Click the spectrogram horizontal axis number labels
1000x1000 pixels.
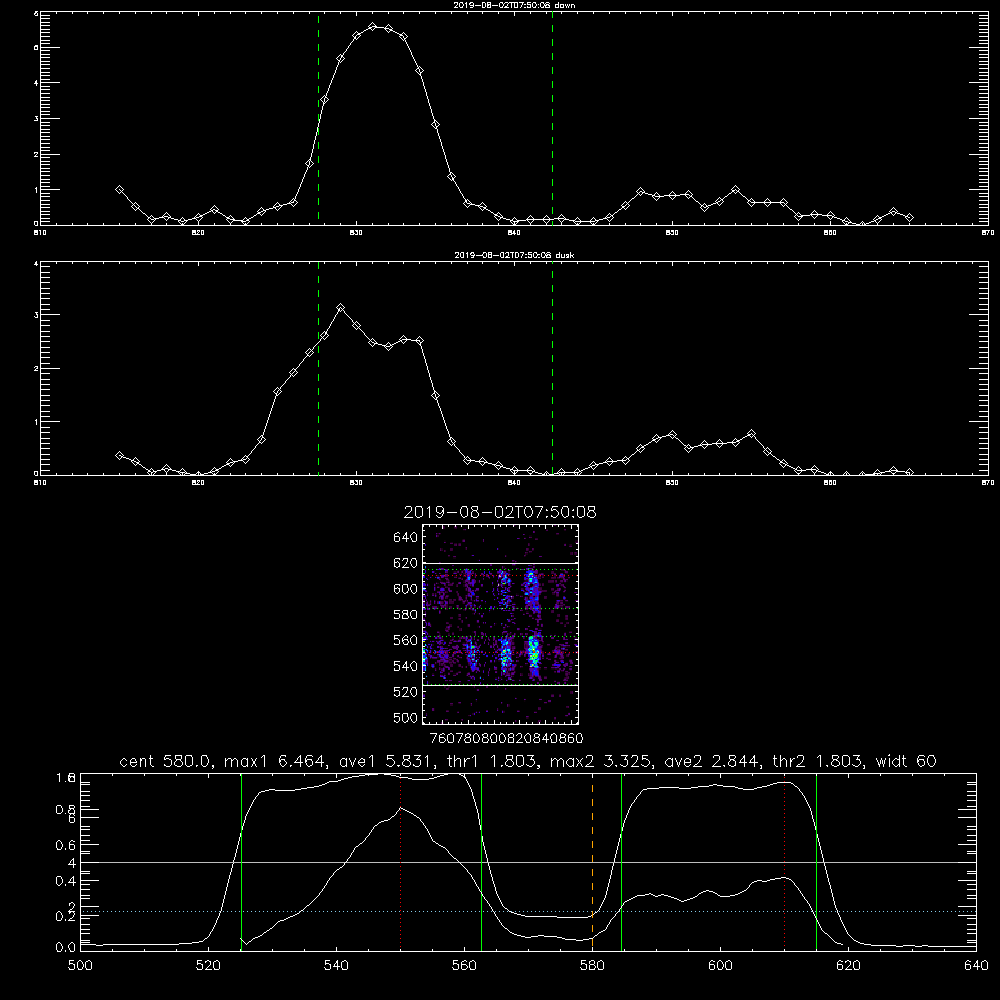coord(506,738)
